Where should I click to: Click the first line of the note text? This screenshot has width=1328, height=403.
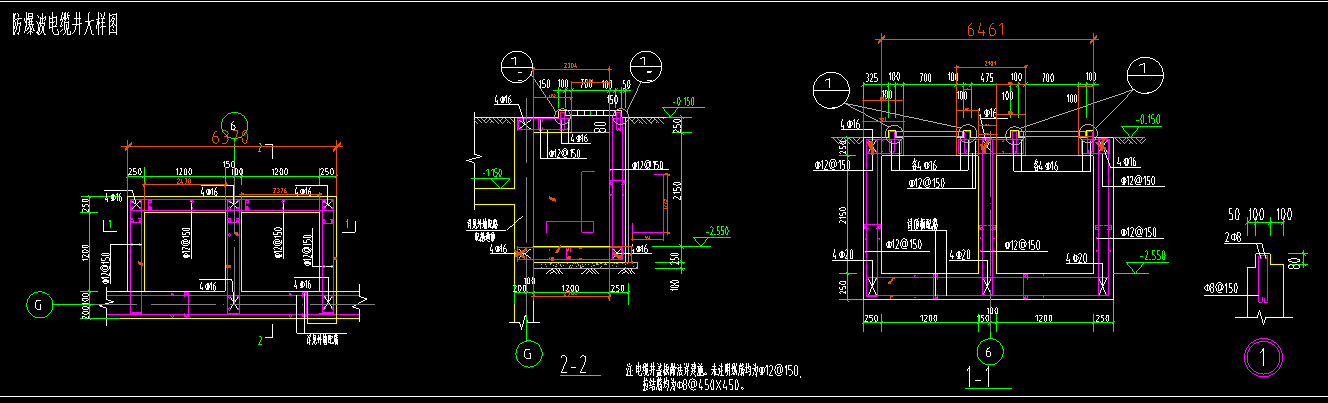pyautogui.click(x=714, y=370)
